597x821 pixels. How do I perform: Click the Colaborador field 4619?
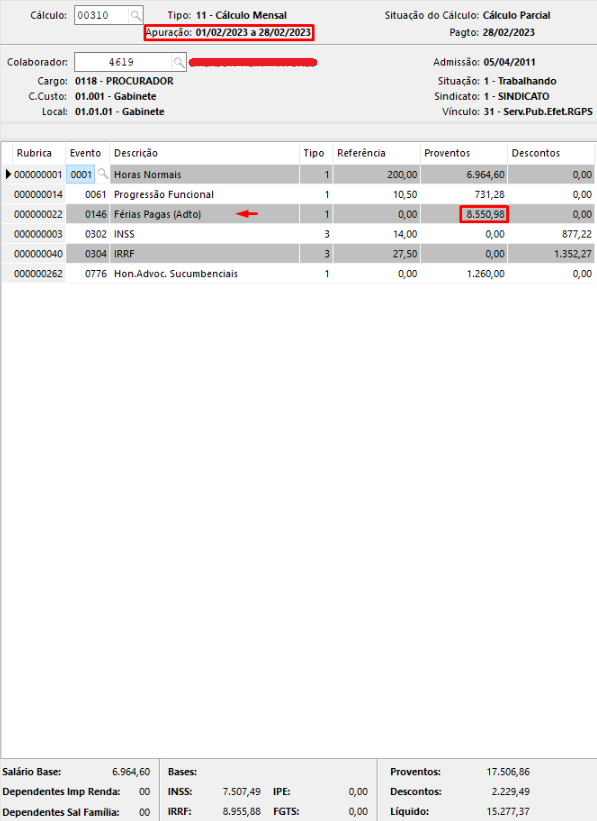123,62
